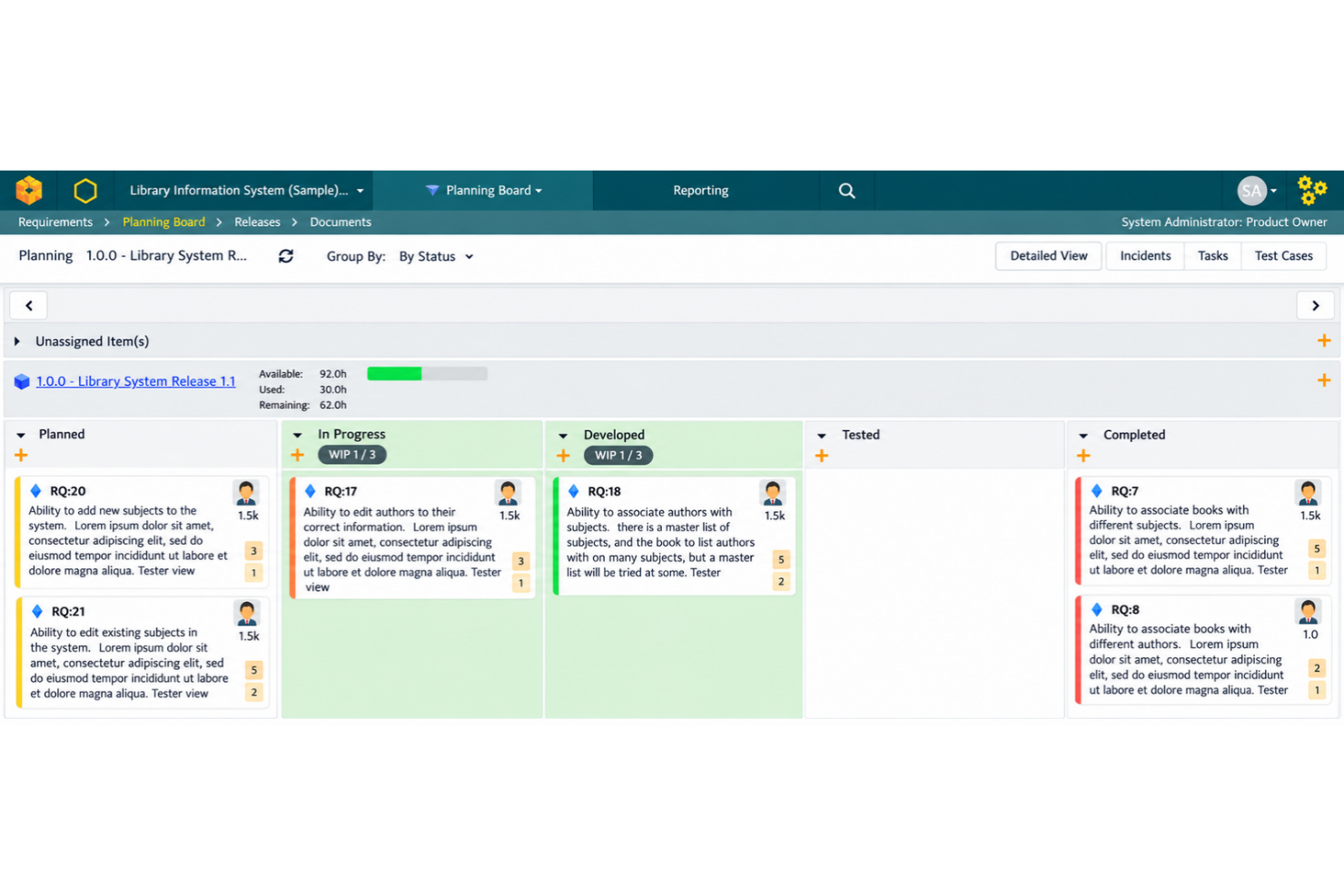
Task: Go to the next release with right arrow
Action: (1315, 306)
